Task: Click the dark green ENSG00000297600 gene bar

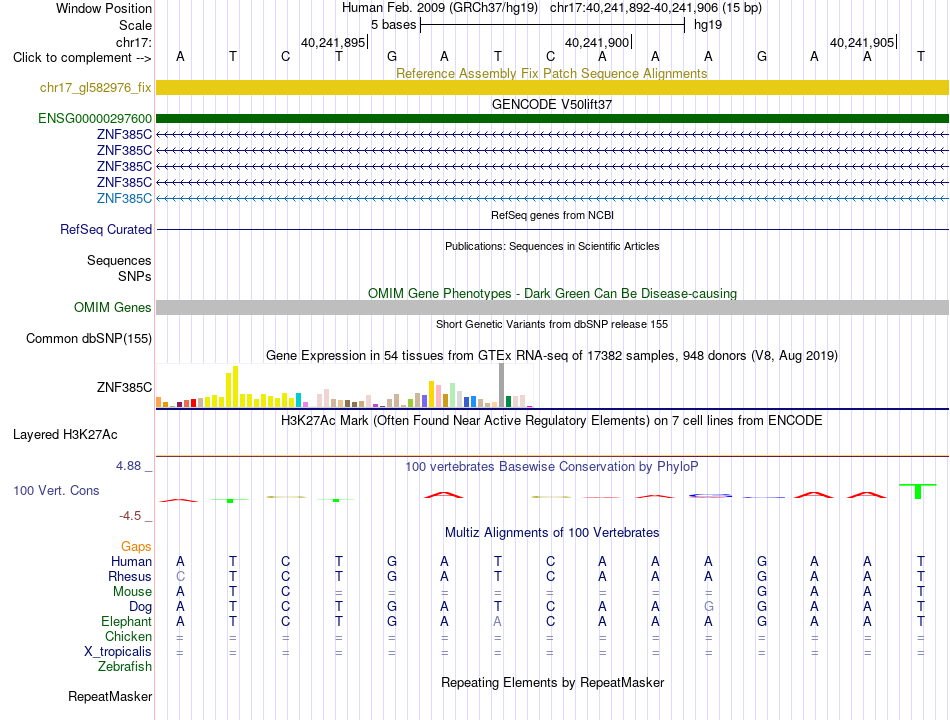Action: click(x=552, y=118)
